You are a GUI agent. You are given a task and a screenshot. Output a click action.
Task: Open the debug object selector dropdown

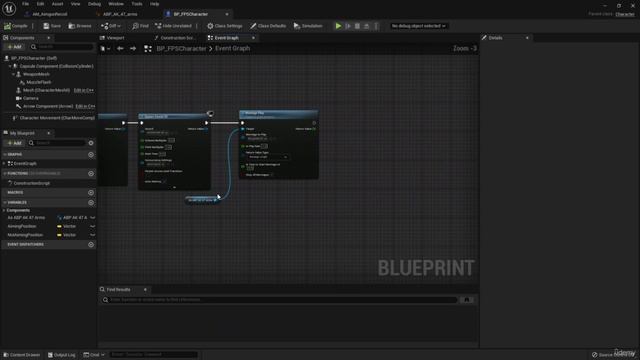[x=418, y=26]
